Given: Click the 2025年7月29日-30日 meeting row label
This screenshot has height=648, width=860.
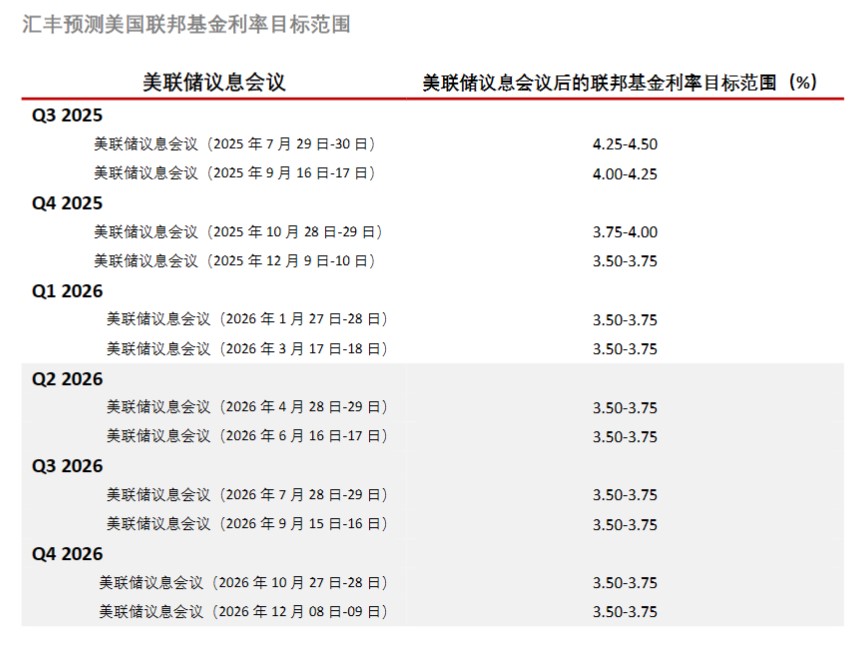Looking at the screenshot, I should 236,144.
